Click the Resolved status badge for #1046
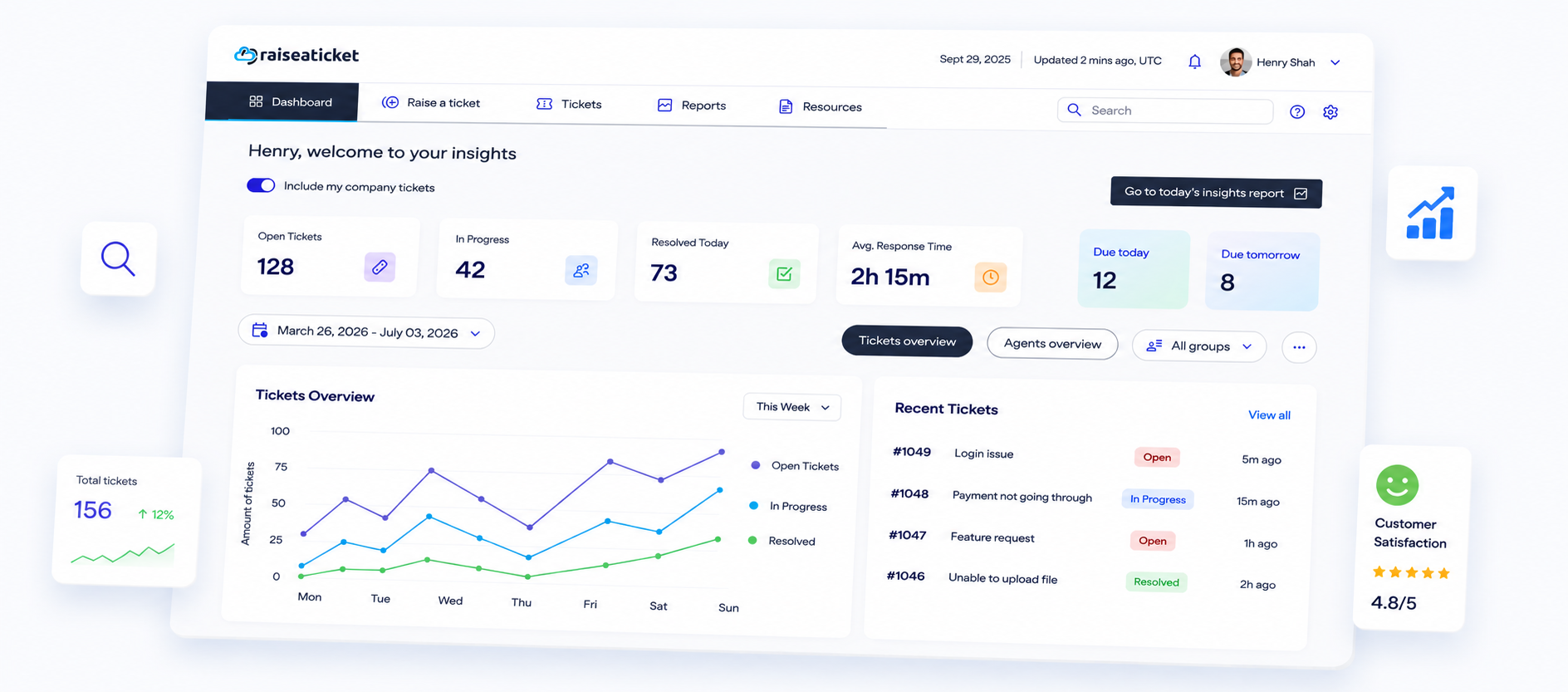 (1156, 582)
